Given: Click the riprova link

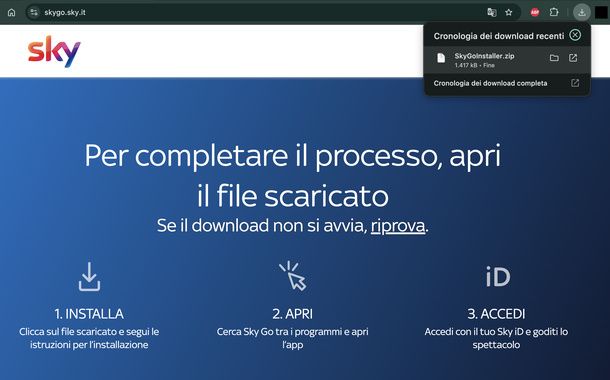Looking at the screenshot, I should coord(398,226).
